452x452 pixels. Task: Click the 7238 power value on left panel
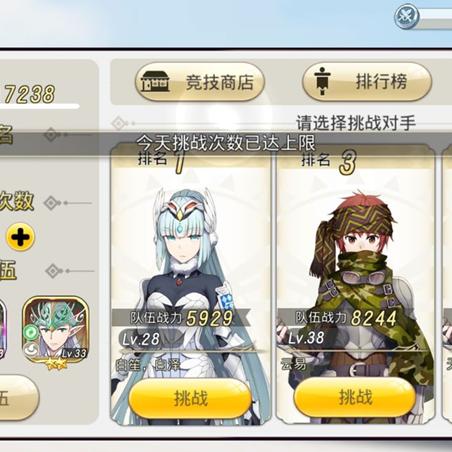point(29,94)
